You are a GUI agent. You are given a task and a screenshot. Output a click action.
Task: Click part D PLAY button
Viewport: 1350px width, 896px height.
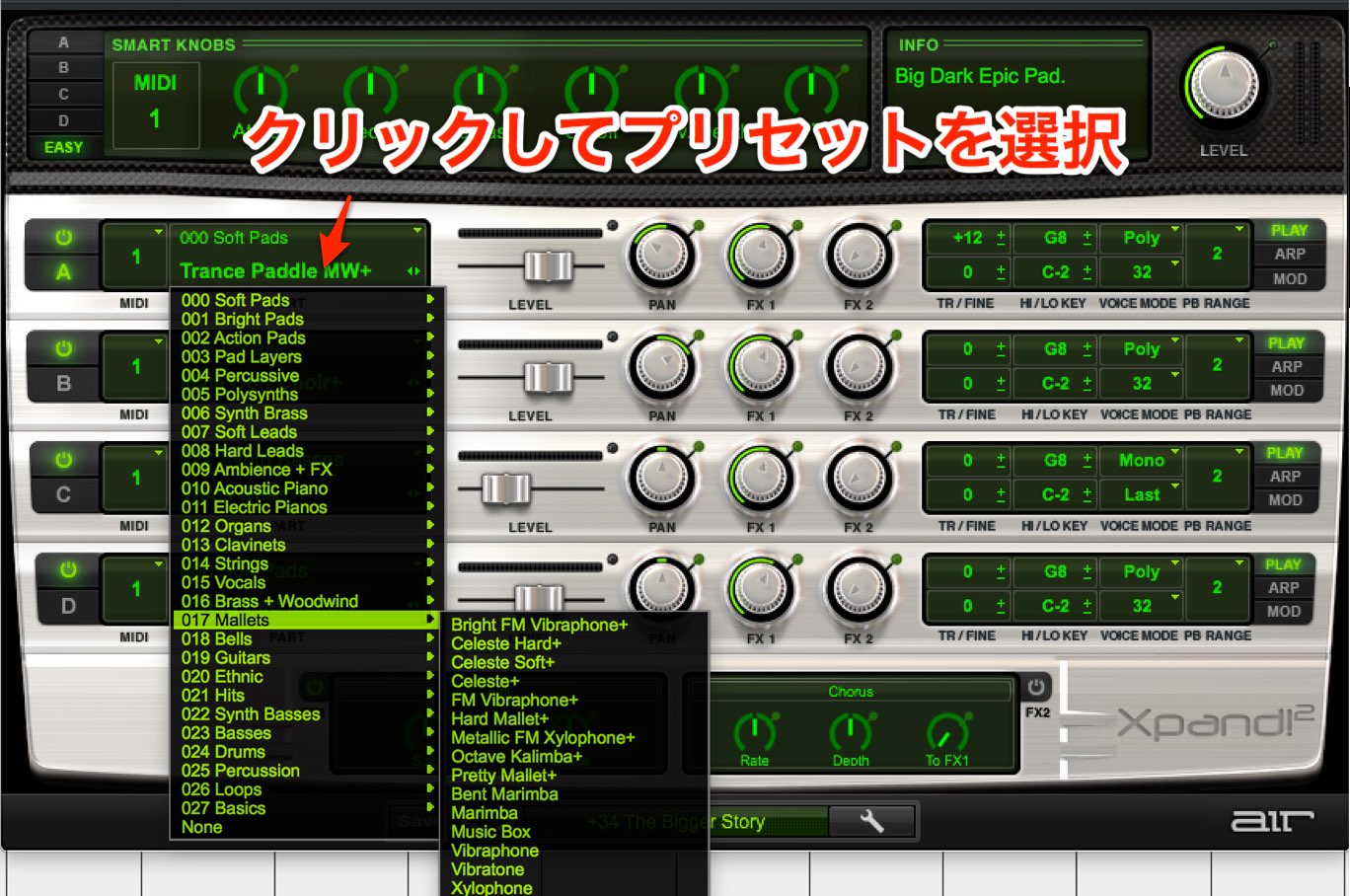click(x=1283, y=564)
